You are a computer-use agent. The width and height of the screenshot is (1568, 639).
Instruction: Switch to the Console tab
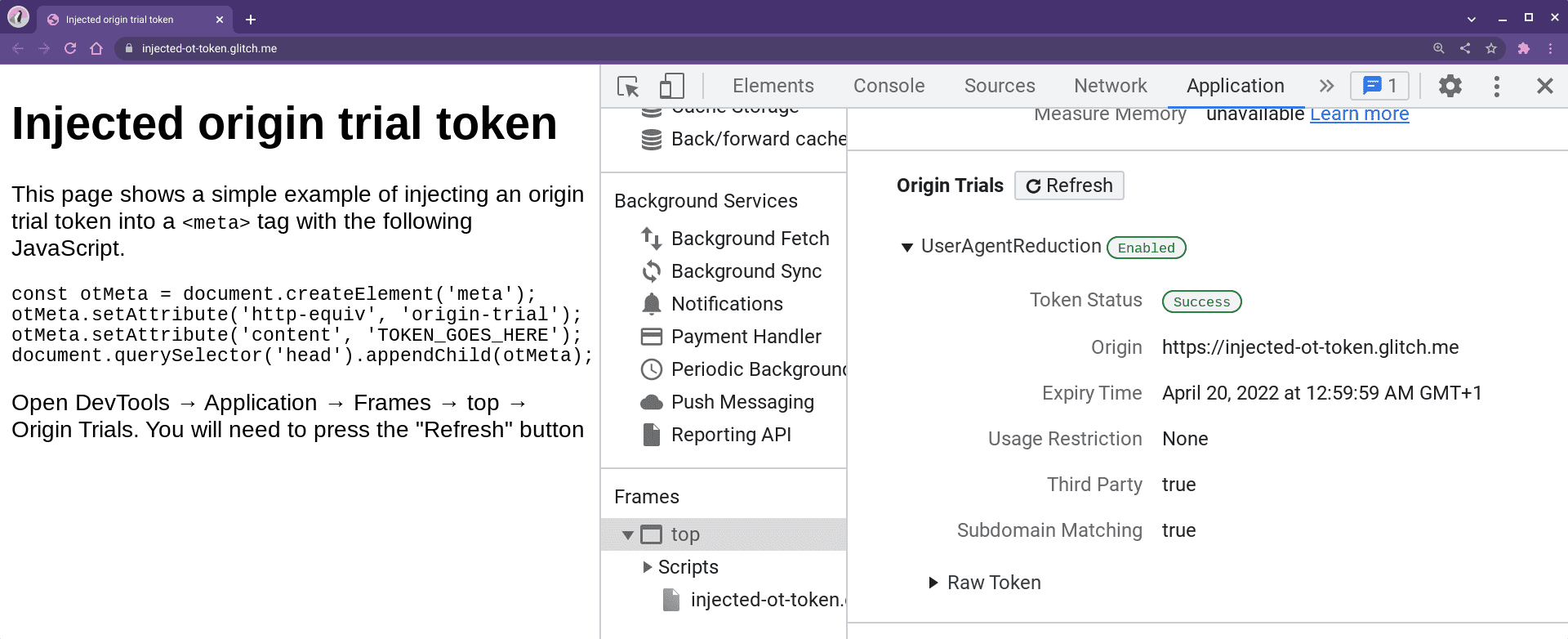(889, 86)
